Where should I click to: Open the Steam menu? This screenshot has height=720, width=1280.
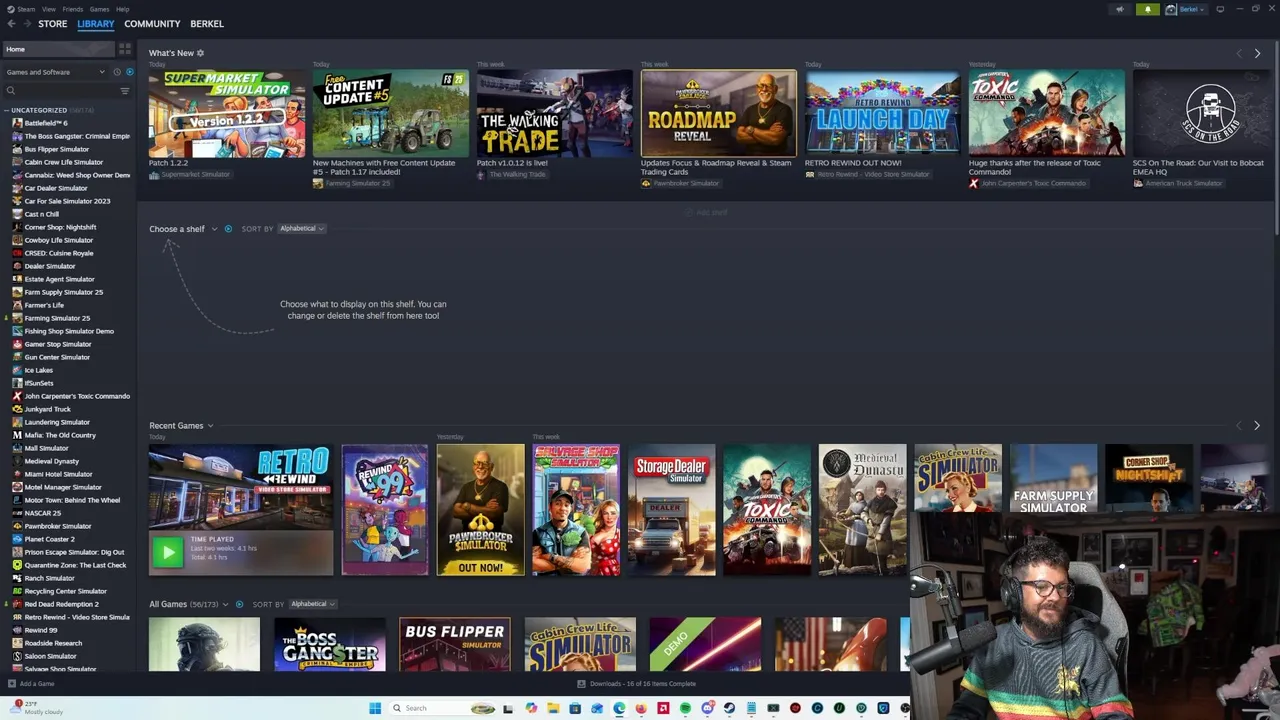point(26,9)
